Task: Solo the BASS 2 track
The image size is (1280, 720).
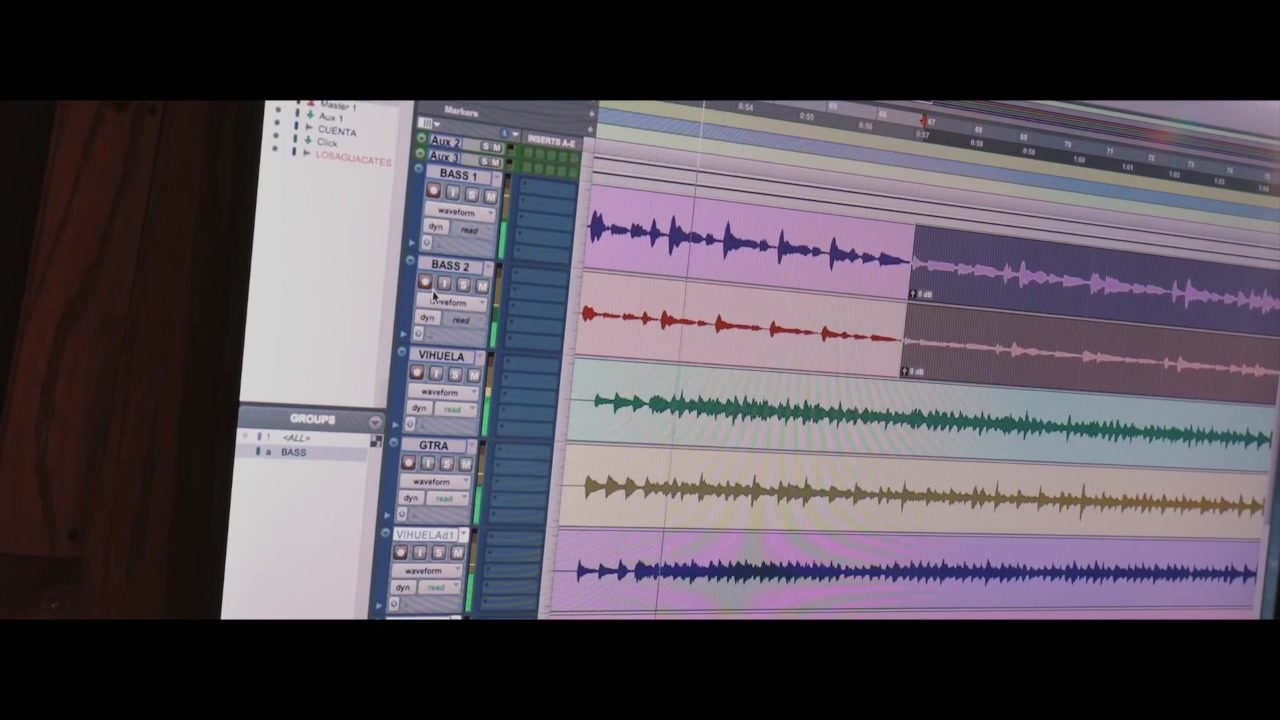Action: coord(462,285)
